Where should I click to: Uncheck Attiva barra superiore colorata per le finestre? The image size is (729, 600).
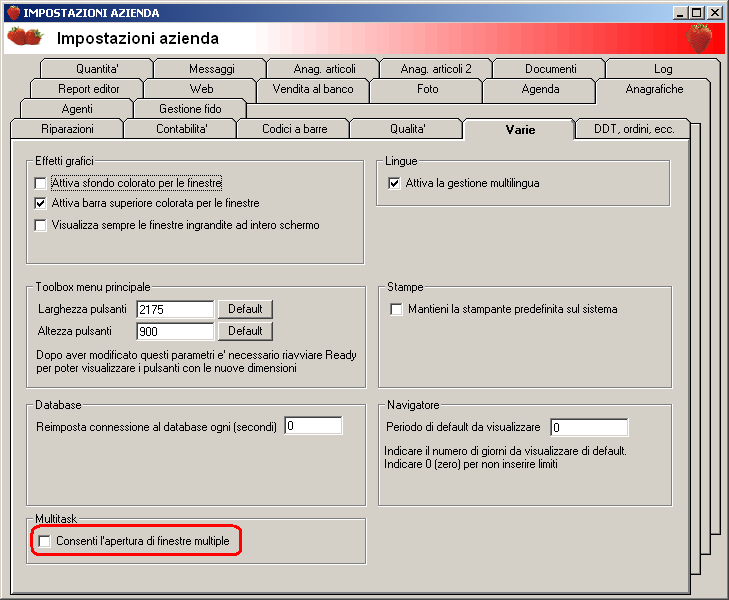(x=40, y=203)
